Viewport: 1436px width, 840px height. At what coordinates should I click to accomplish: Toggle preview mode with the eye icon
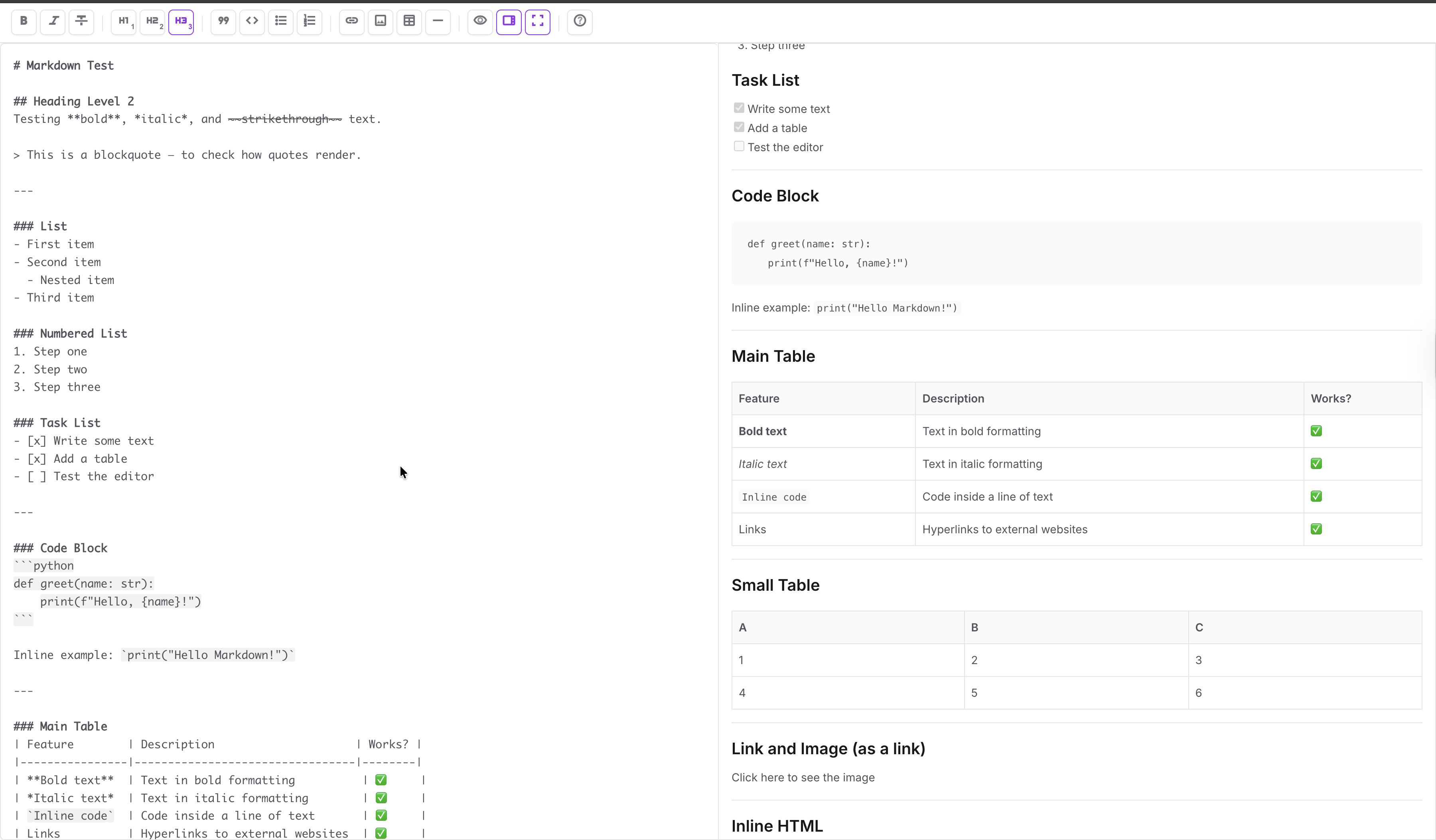pos(480,21)
